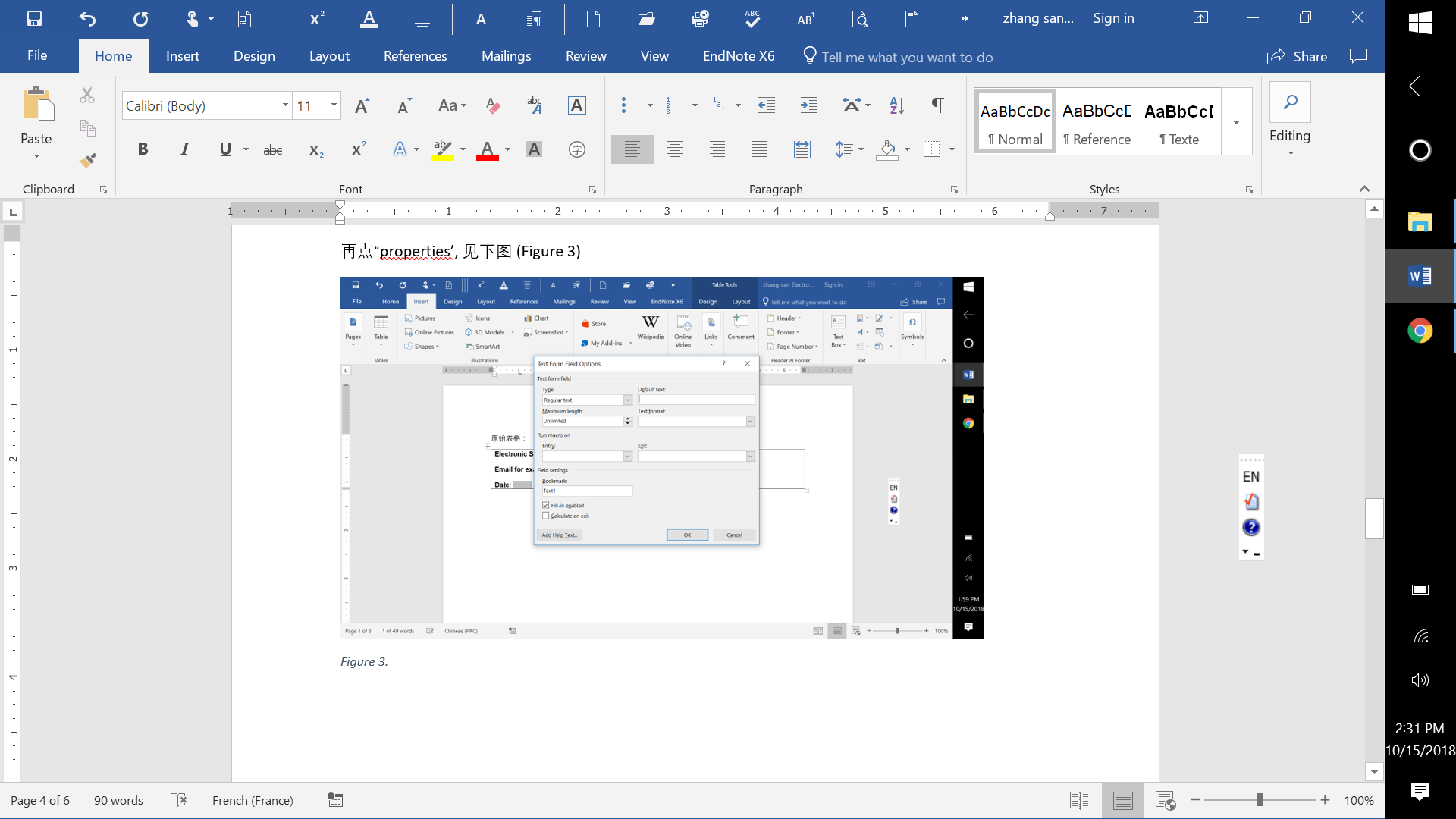Switch to the References tab
This screenshot has width=1456, height=819.
415,56
